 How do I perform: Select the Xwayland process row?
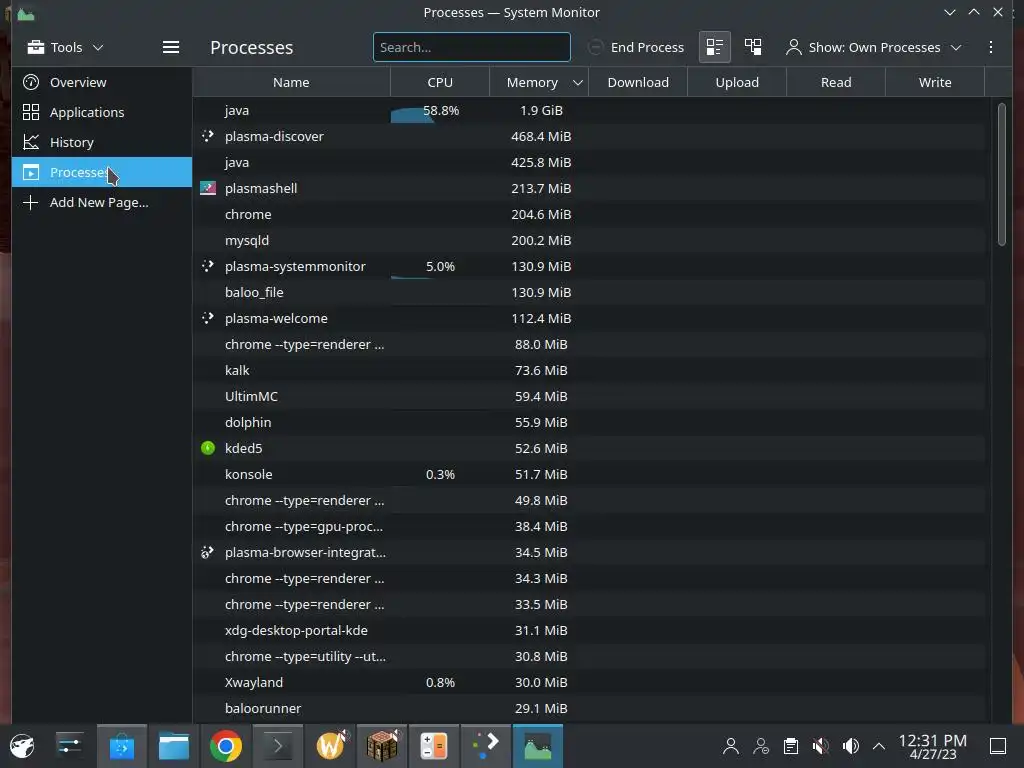coord(589,682)
